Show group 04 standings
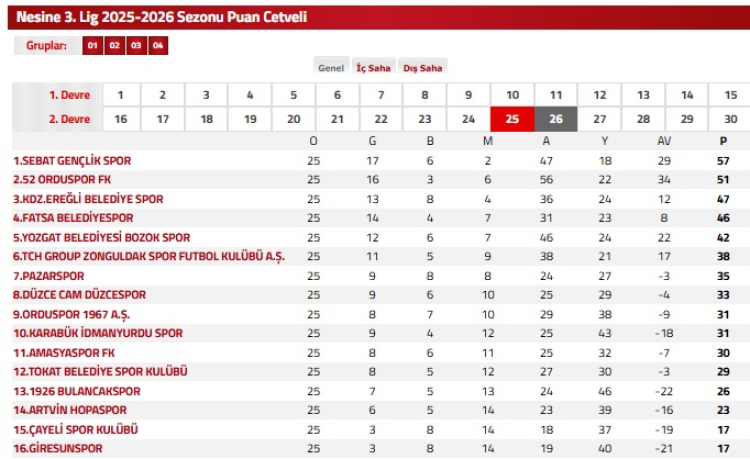 point(158,46)
